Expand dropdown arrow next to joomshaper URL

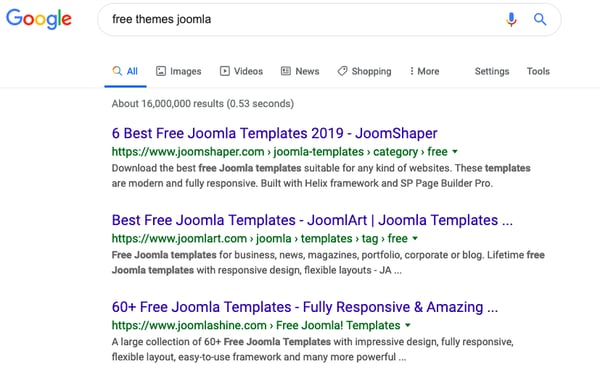click(455, 152)
